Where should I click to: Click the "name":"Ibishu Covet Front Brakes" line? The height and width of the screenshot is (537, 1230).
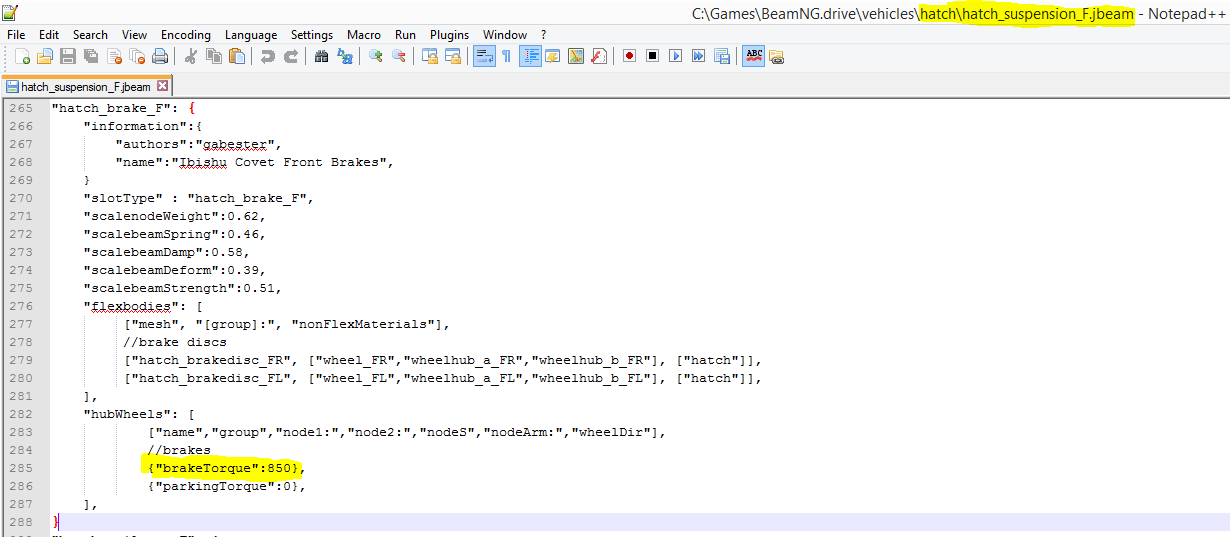click(256, 162)
